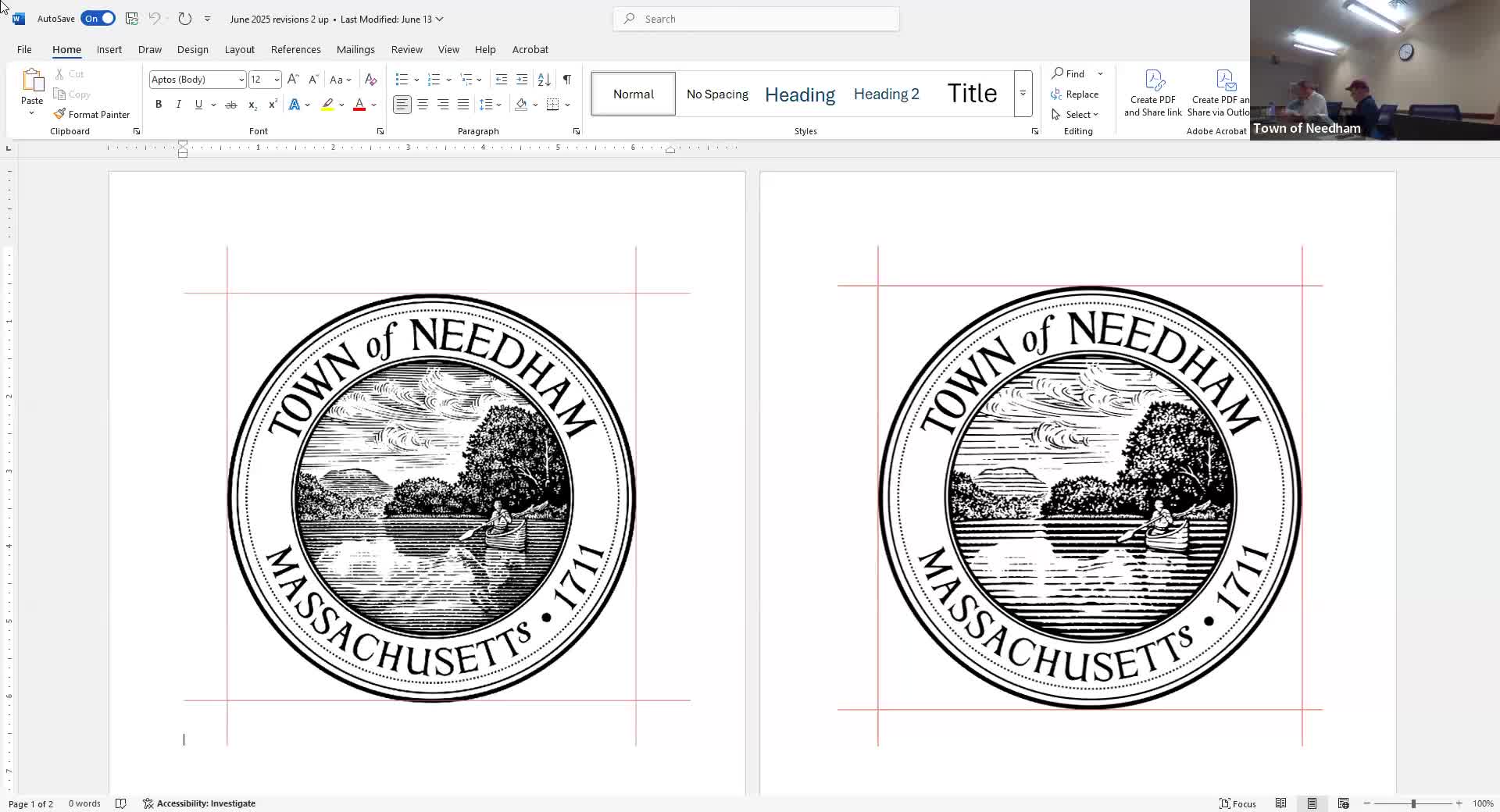The image size is (1500, 812).
Task: Toggle bold formatting
Action: 158,104
